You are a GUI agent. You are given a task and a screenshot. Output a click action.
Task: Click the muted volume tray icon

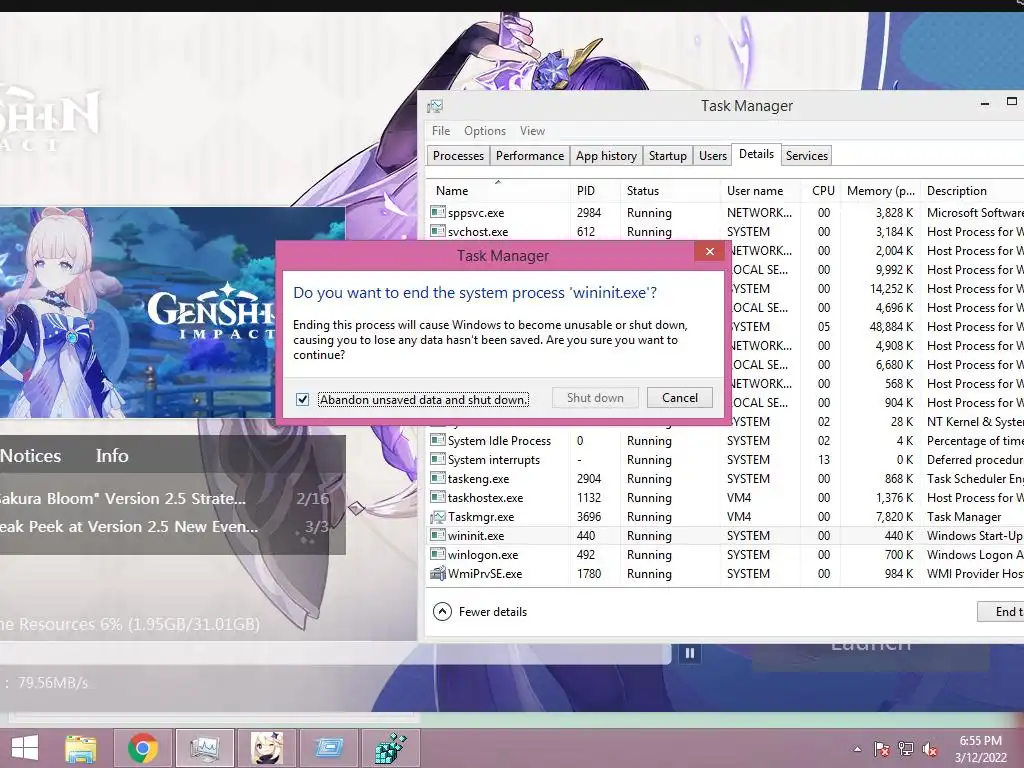pyautogui.click(x=930, y=749)
